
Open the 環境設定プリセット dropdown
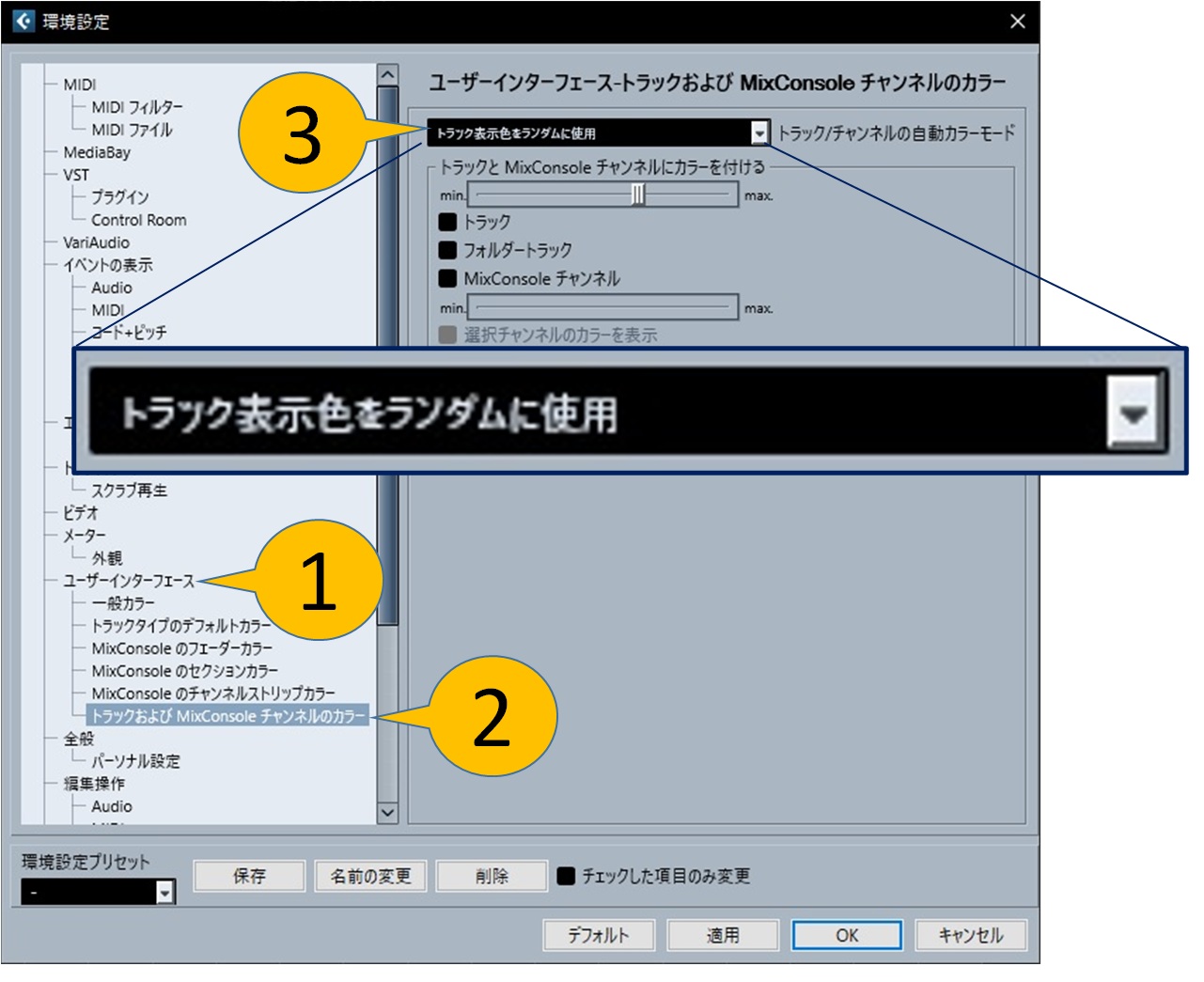click(x=165, y=892)
